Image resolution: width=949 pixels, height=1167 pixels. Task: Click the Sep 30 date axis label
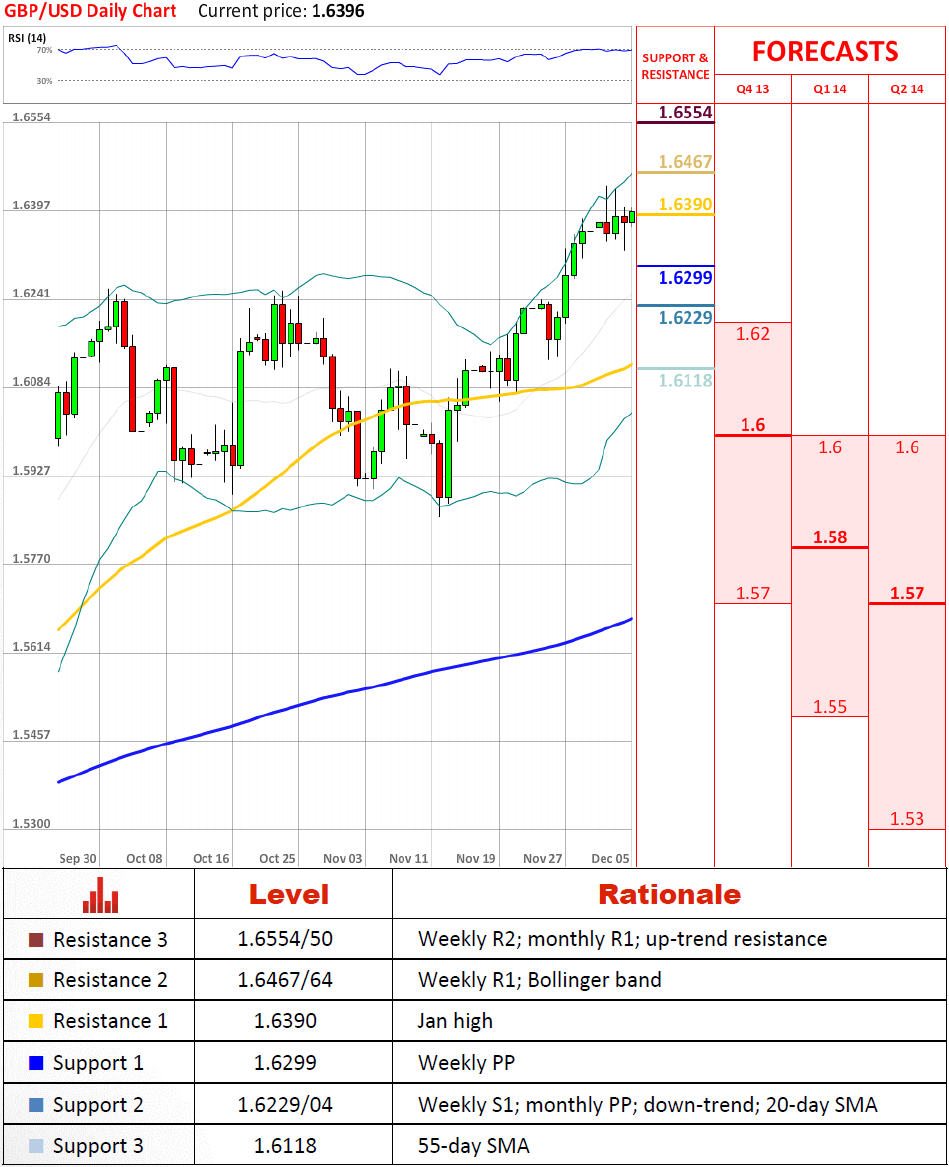pos(78,858)
